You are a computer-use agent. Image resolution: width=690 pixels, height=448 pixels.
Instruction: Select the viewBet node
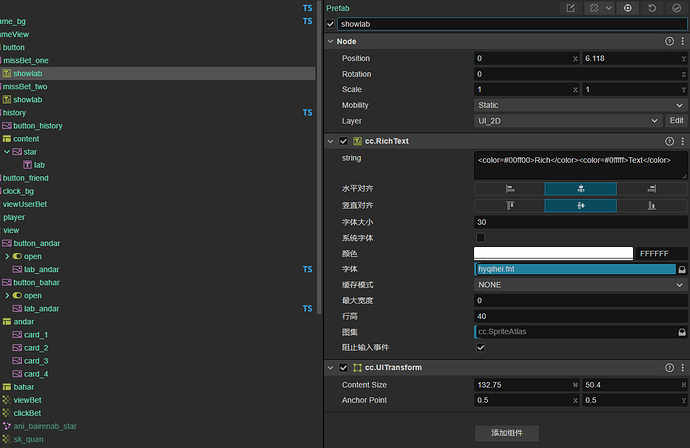pos(27,400)
